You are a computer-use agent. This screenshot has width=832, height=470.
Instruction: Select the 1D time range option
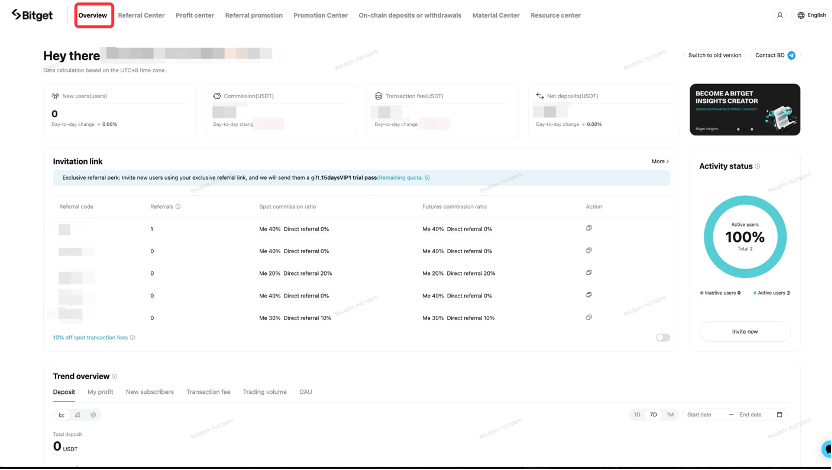pyautogui.click(x=637, y=414)
